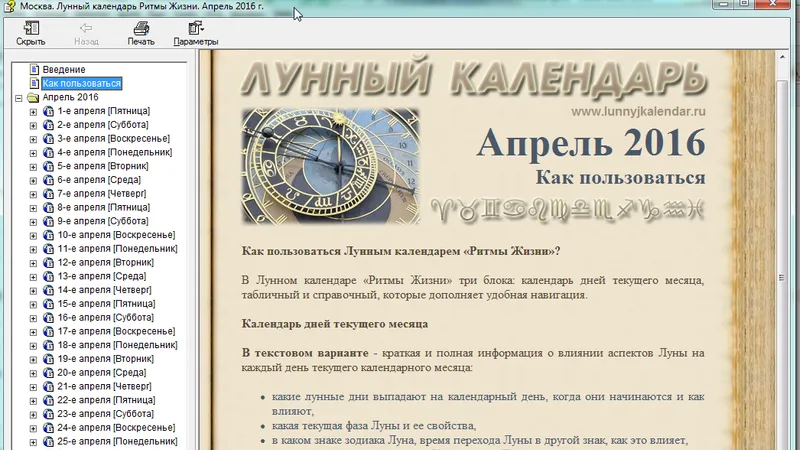
Task: Select the Апрель 2016 tree label
Action: click(70, 97)
